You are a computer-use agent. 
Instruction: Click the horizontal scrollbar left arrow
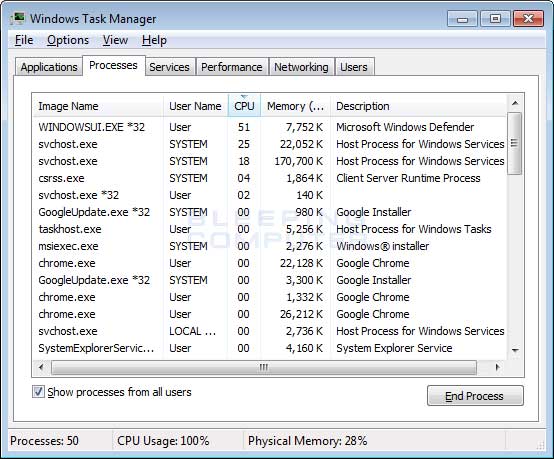coord(41,367)
